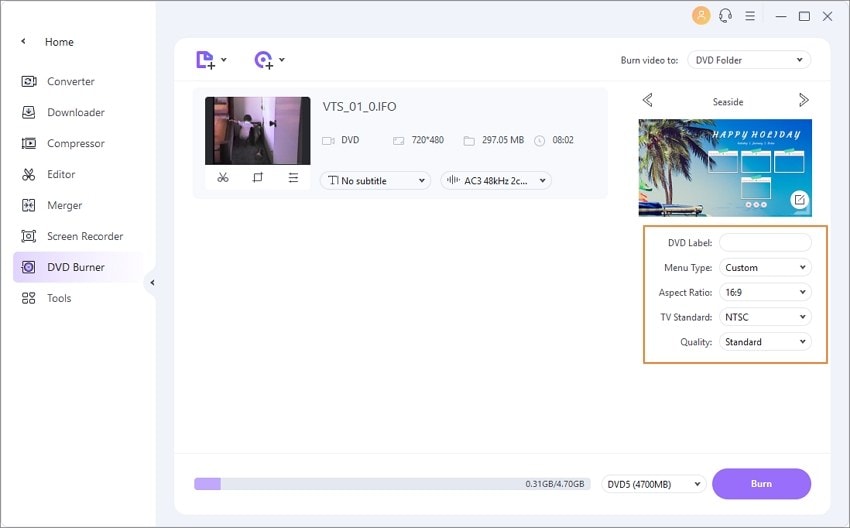Screen dimensions: 850x528
Task: Click the Converter sidebar icon
Action: pos(28,81)
